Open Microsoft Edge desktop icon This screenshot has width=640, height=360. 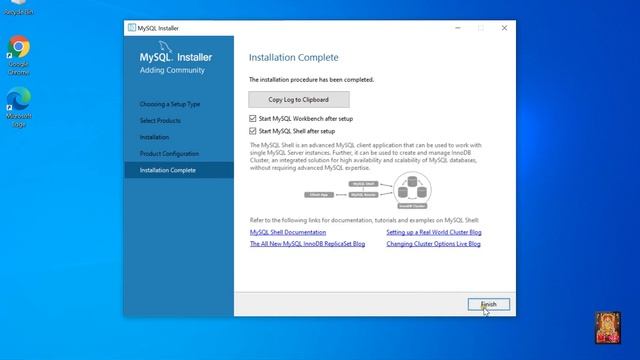tap(18, 107)
